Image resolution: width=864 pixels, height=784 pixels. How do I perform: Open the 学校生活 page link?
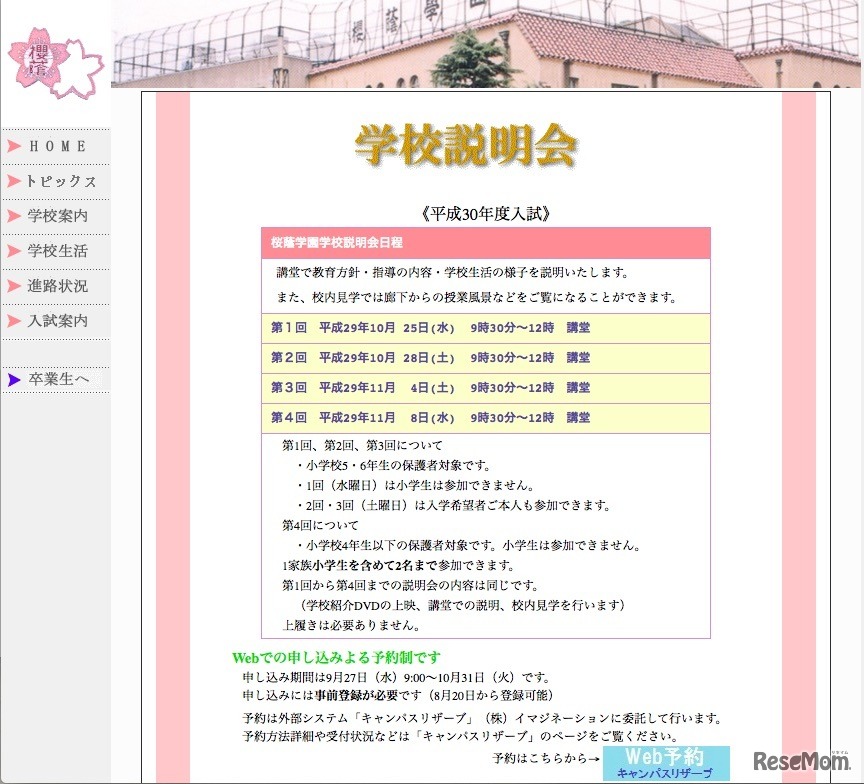[60, 251]
